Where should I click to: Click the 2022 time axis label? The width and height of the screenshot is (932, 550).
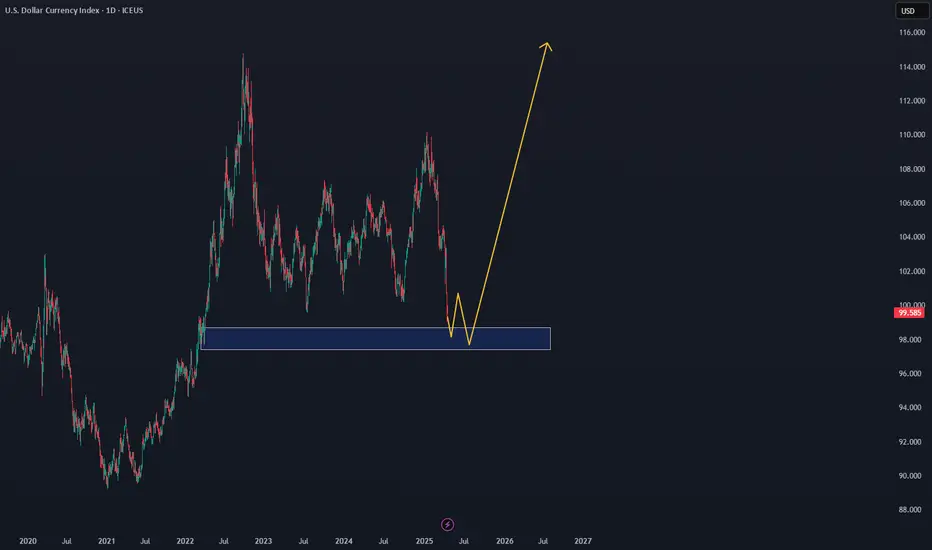click(x=185, y=541)
